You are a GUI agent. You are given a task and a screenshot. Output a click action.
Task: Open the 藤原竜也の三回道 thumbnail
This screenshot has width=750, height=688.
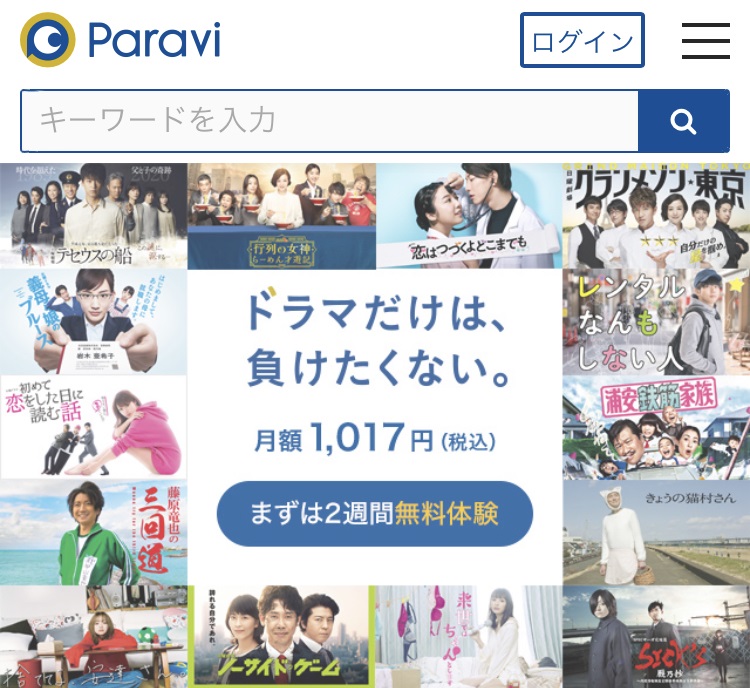click(93, 533)
